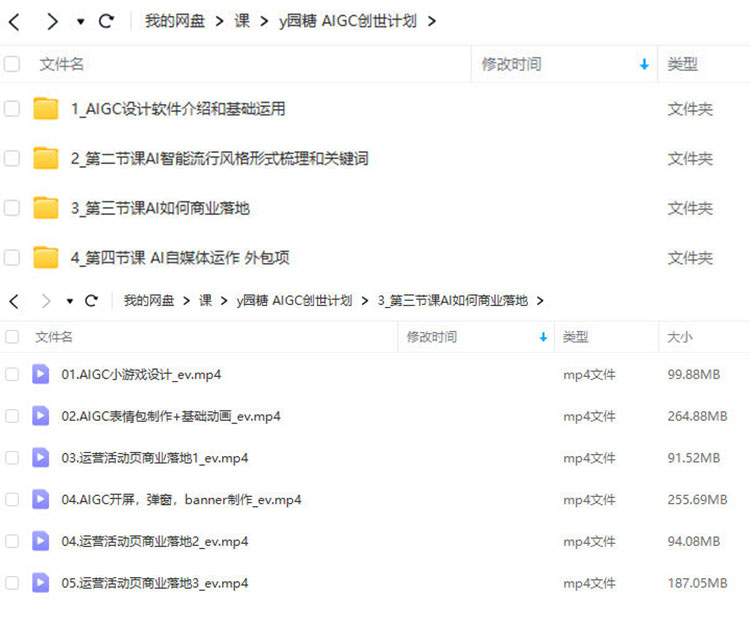Open folder name 3_第三节课AI如何商业落地 in list
The image size is (750, 620).
pos(160,208)
